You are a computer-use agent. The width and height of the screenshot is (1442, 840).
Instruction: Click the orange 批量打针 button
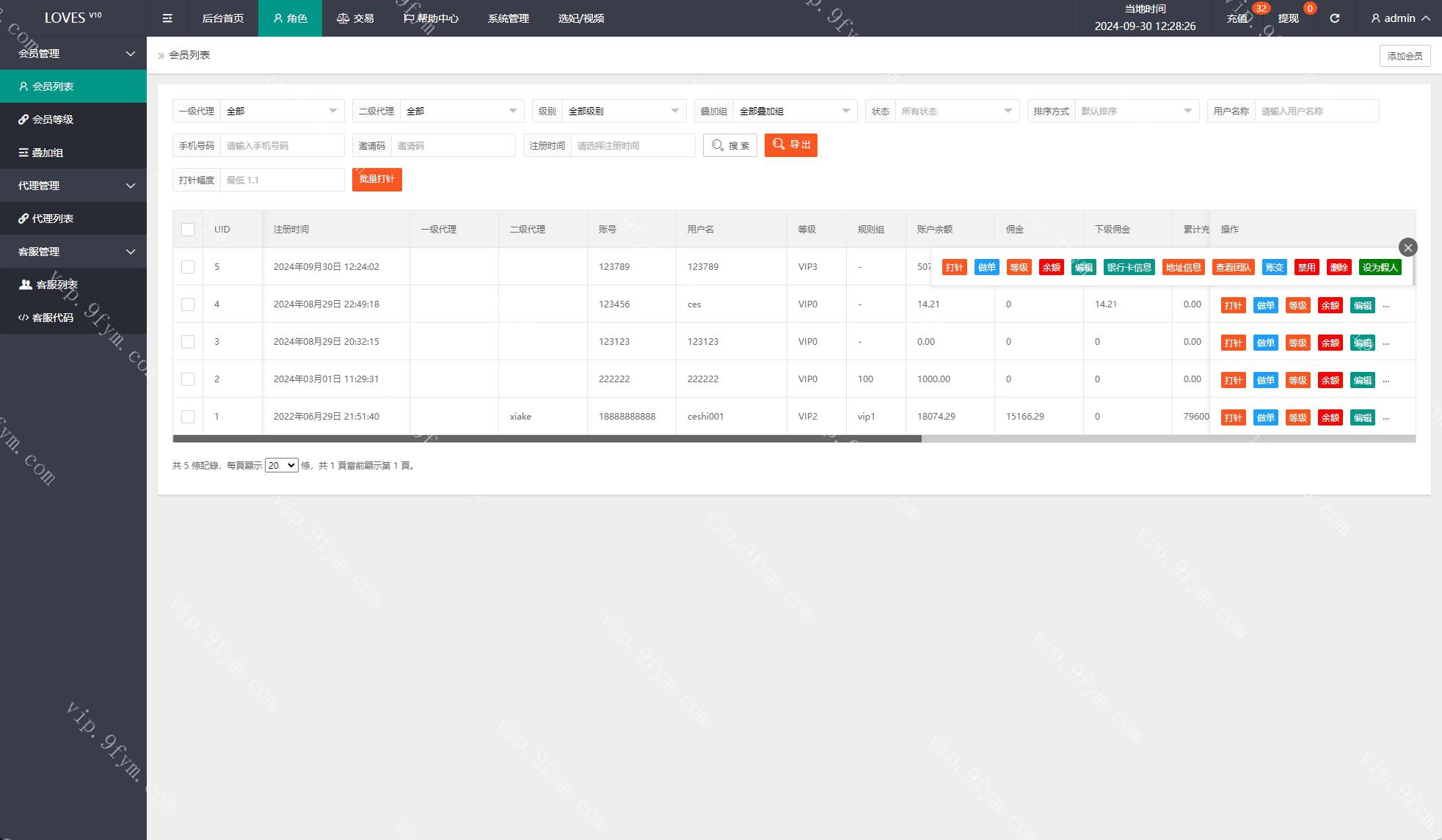point(376,180)
